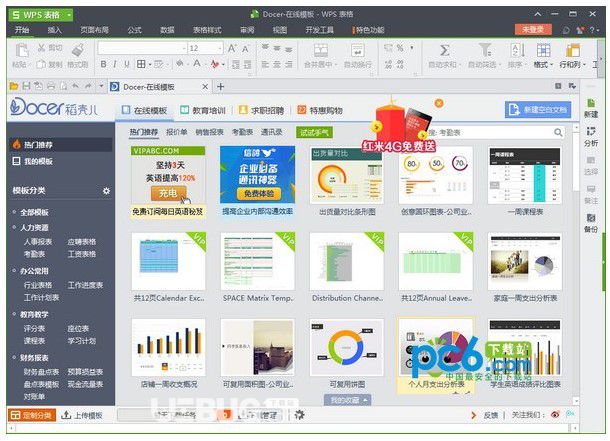Close the Docer-在线模板 document tab
Viewport: 610px width, 441px height.
pyautogui.click(x=205, y=87)
